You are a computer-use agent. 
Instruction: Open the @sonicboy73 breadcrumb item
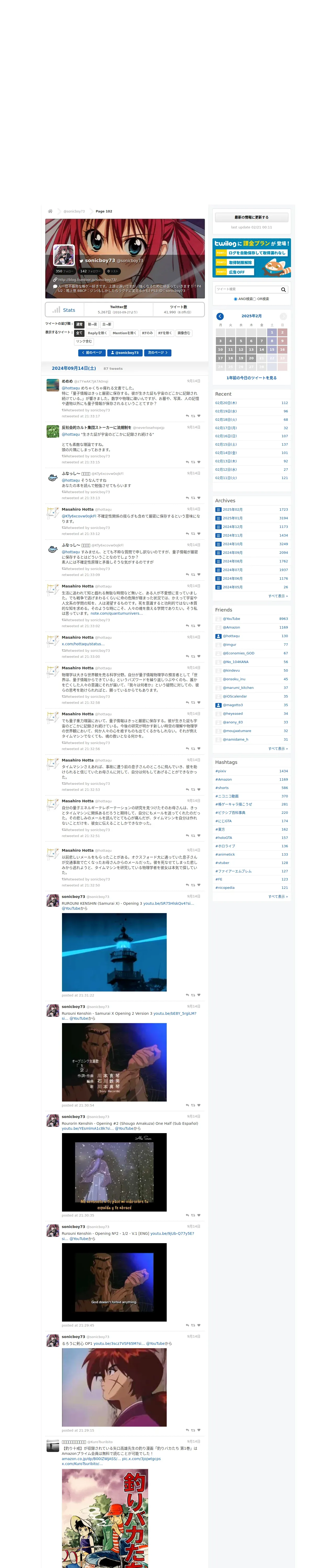74,211
